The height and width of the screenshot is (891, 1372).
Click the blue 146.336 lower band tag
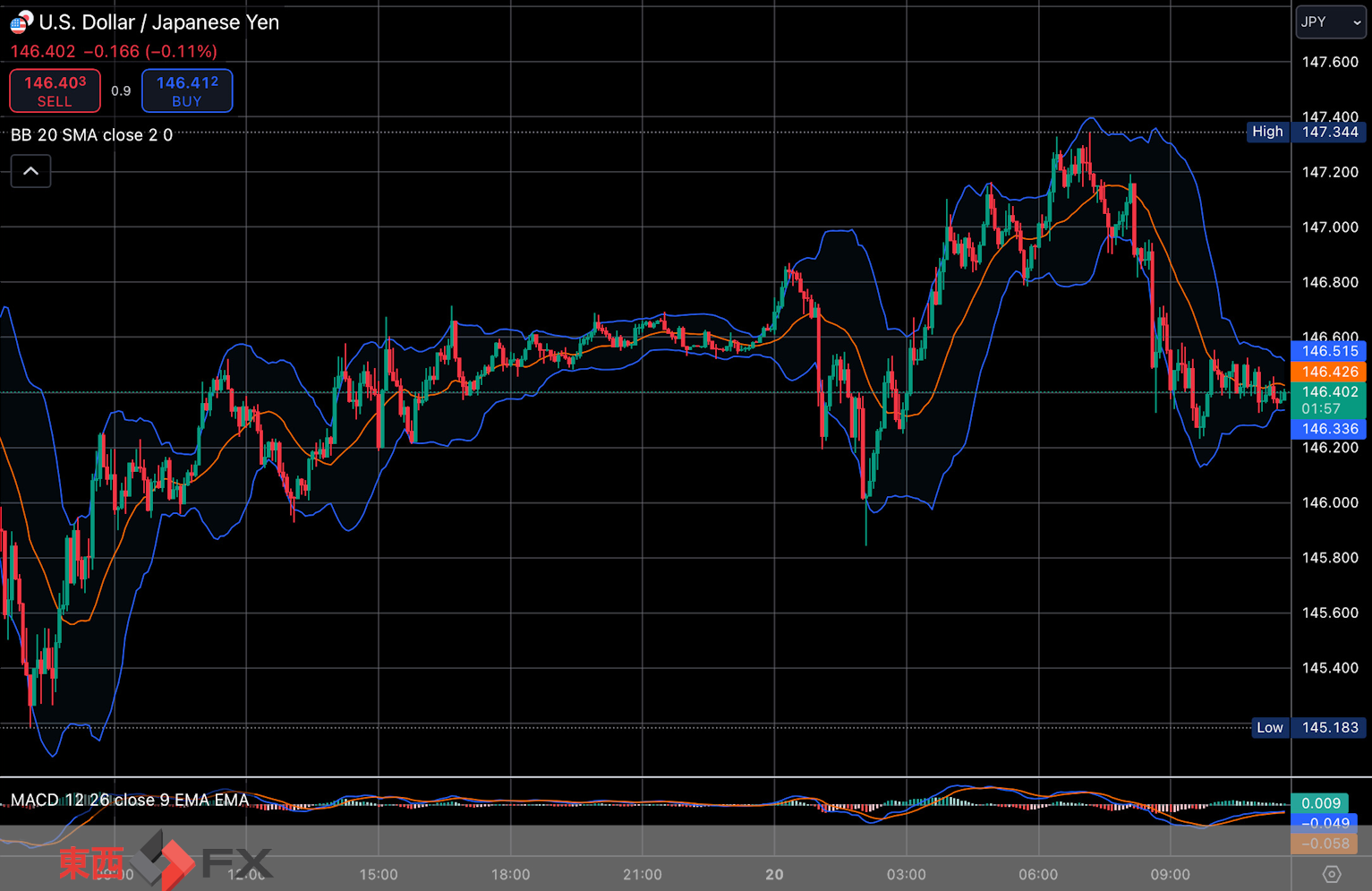tap(1328, 429)
